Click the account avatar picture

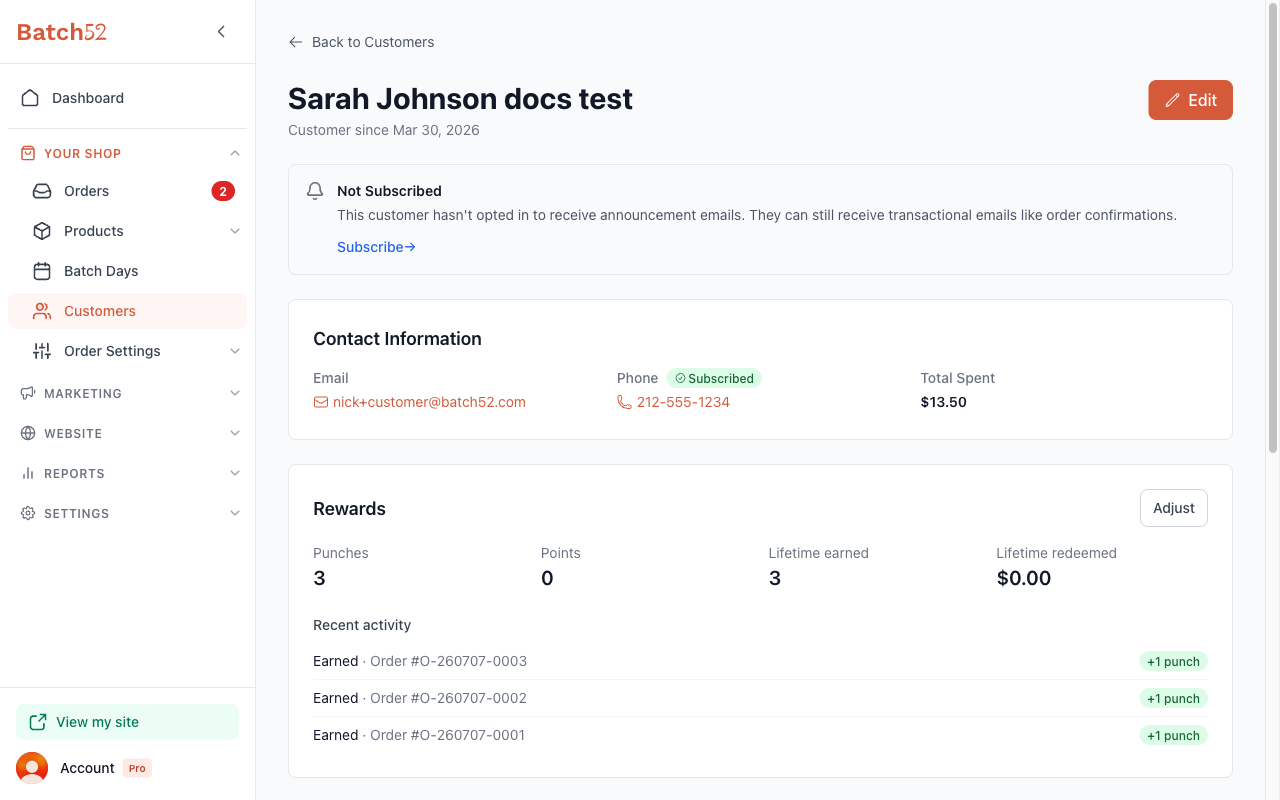32,768
